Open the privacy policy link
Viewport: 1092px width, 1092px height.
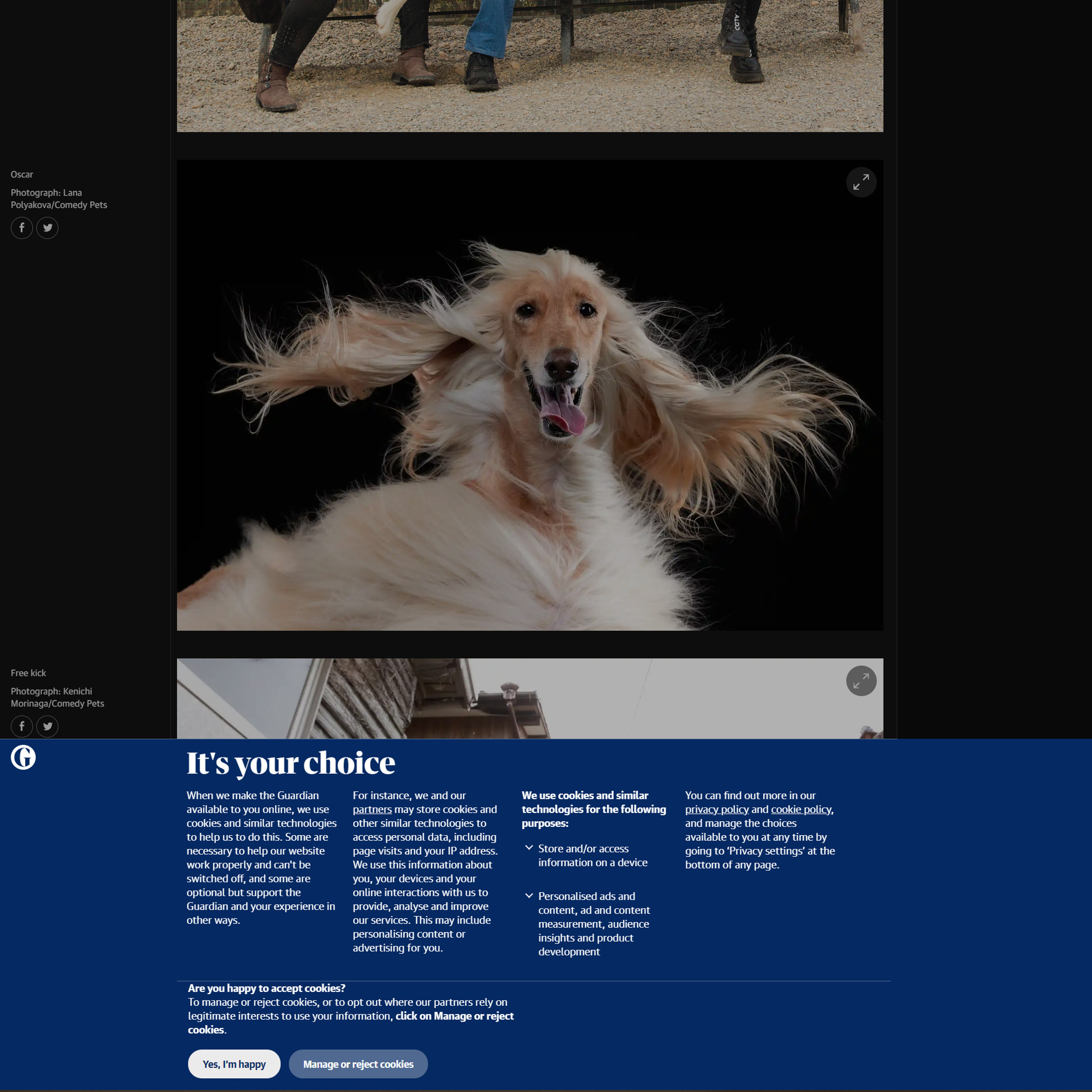tap(716, 809)
